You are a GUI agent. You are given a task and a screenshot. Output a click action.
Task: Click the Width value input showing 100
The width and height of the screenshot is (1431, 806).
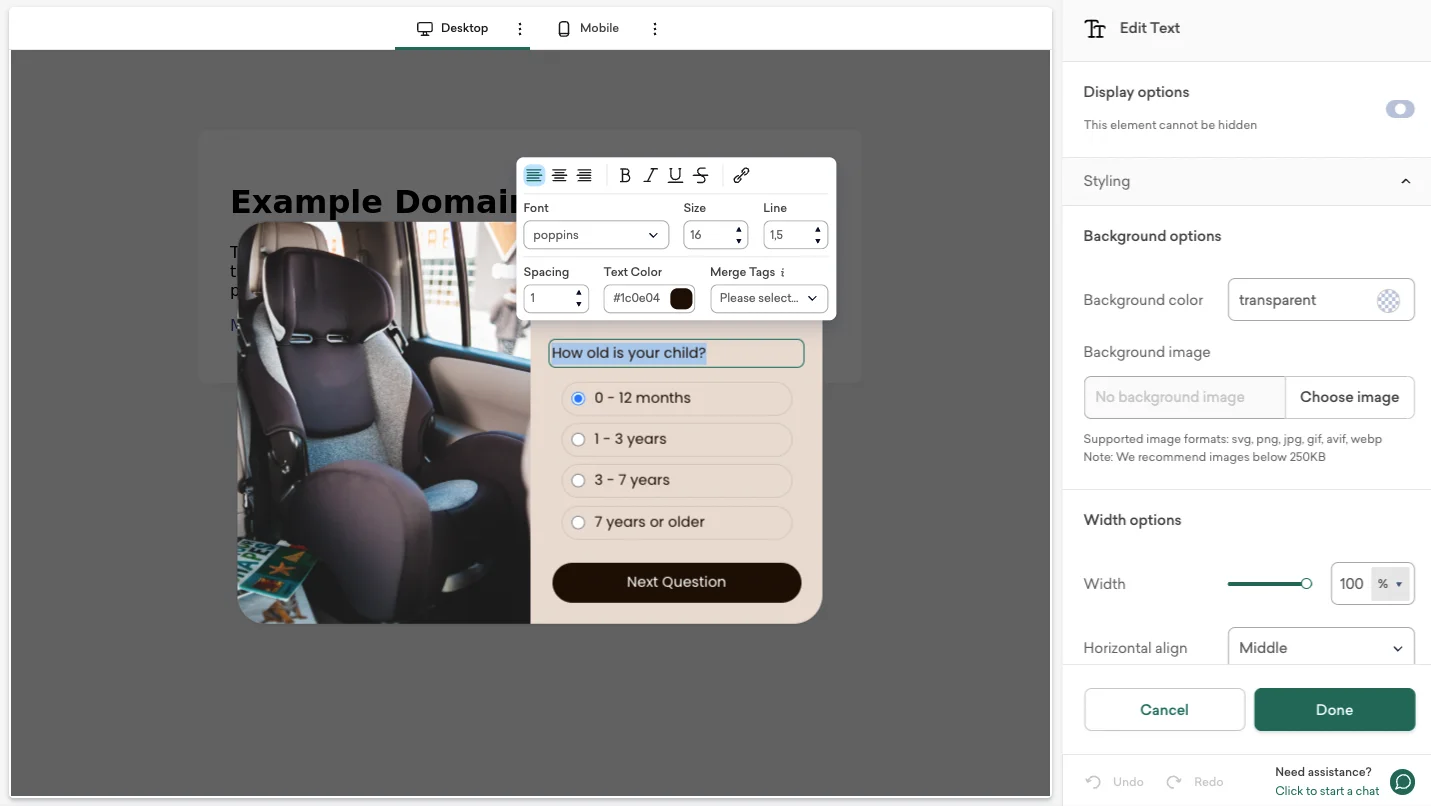pos(1351,584)
